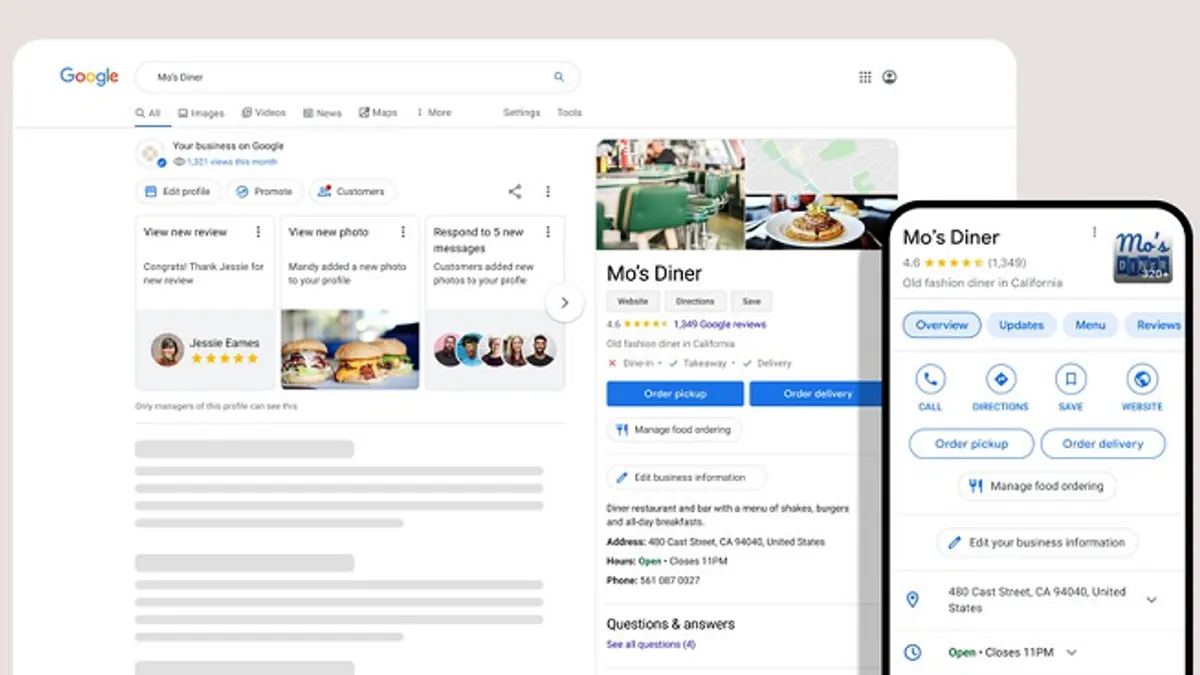Viewport: 1200px width, 675px height.
Task: Open the Google apps grid
Action: (x=865, y=77)
